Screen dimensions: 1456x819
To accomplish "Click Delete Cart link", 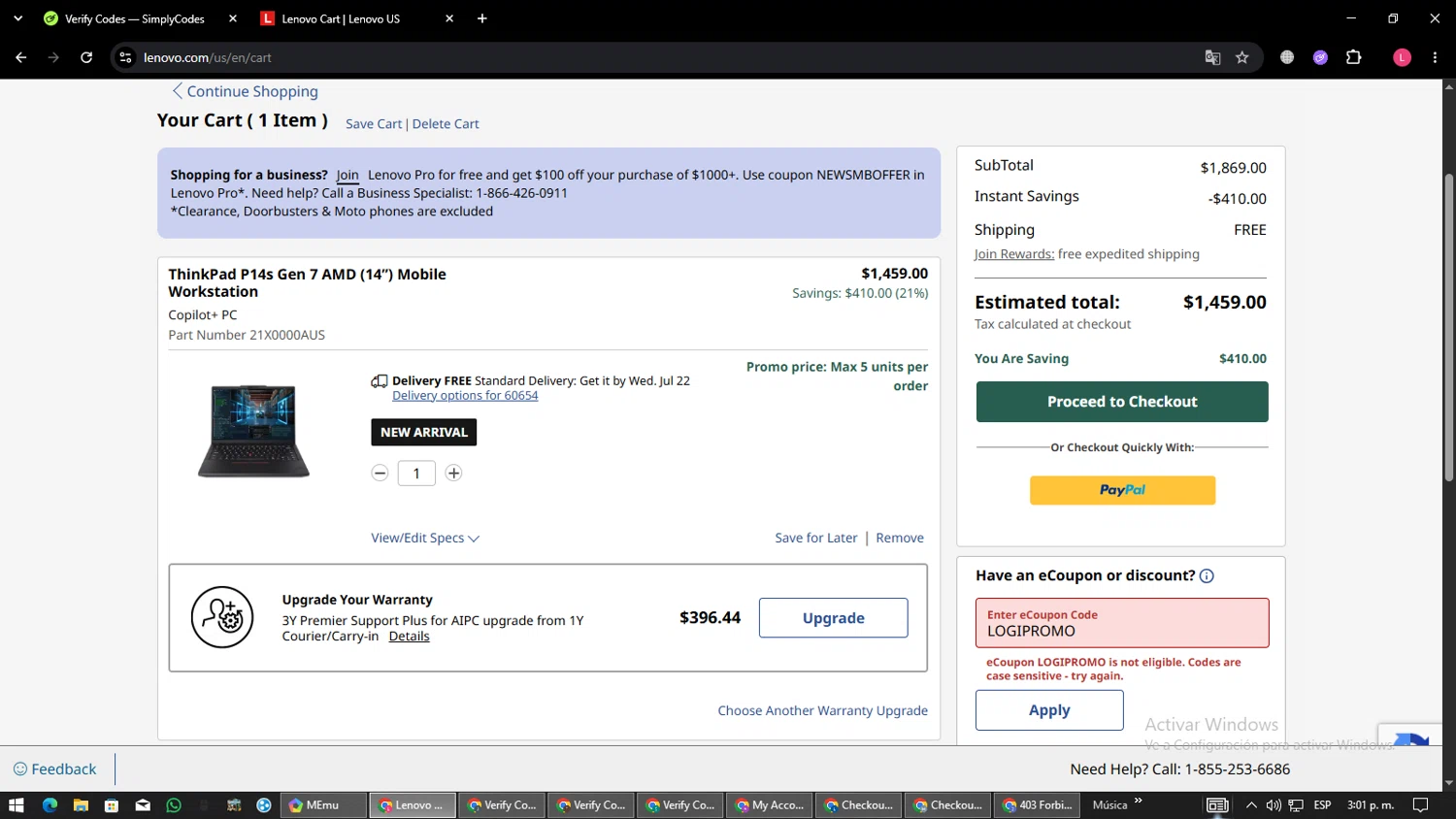I will pyautogui.click(x=446, y=124).
